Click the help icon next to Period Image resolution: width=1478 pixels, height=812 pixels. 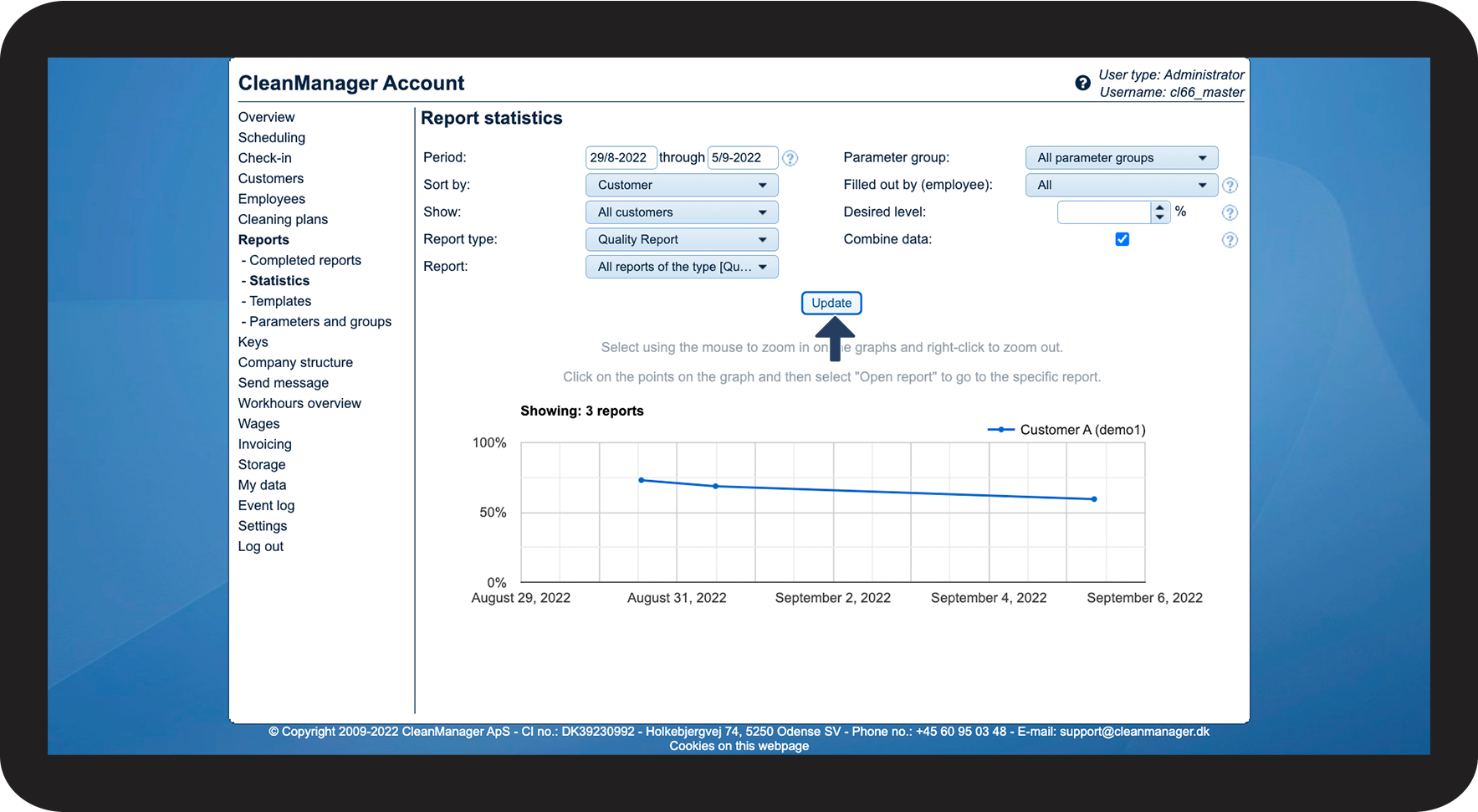[790, 158]
